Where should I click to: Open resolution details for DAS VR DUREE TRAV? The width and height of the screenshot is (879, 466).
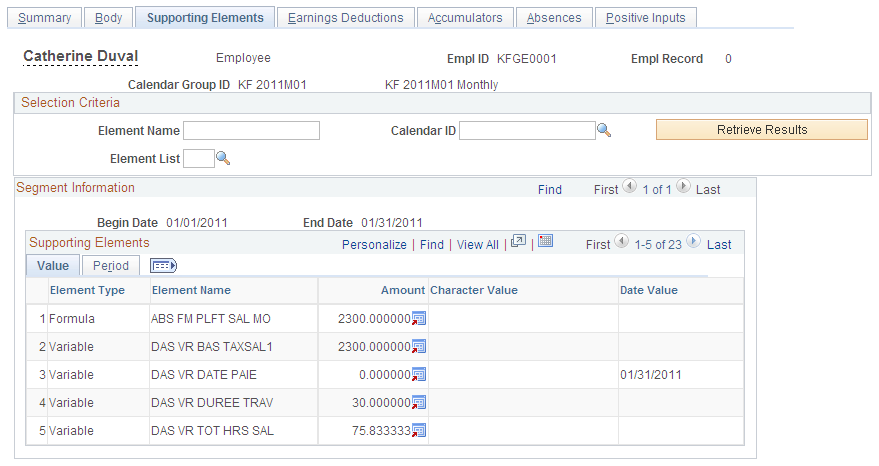(419, 403)
